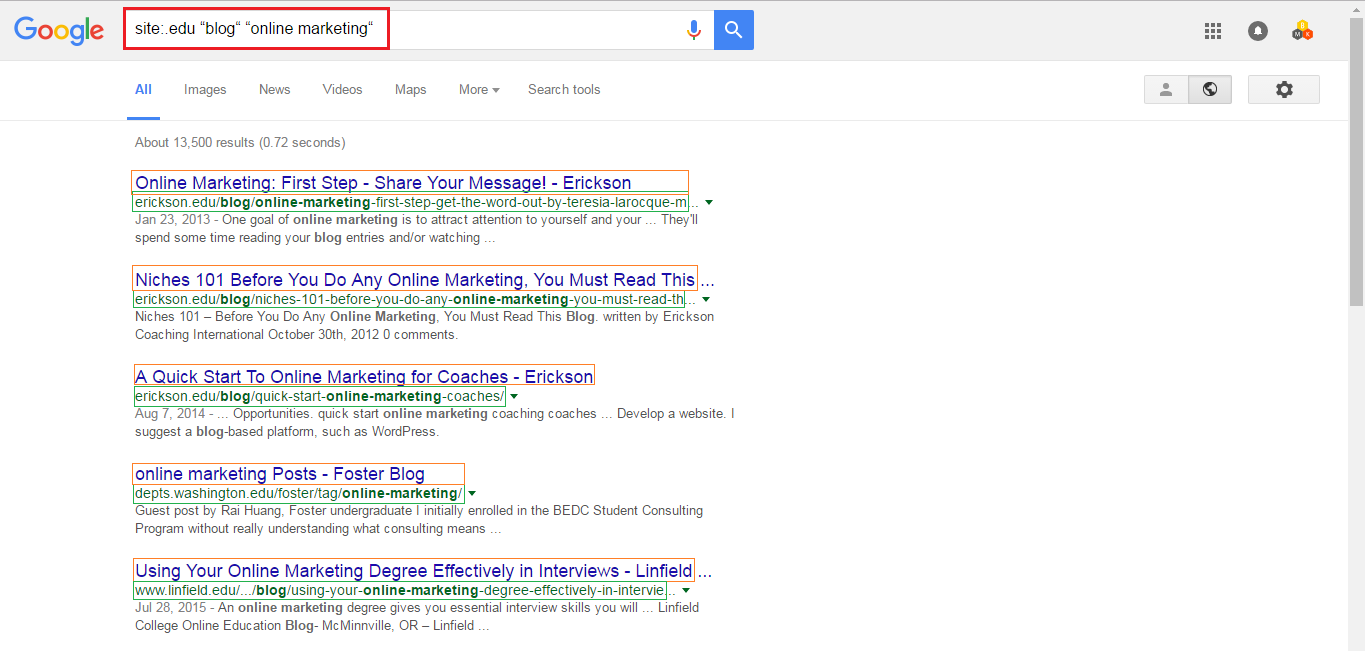
Task: Select the All results tab
Action: (x=143, y=89)
